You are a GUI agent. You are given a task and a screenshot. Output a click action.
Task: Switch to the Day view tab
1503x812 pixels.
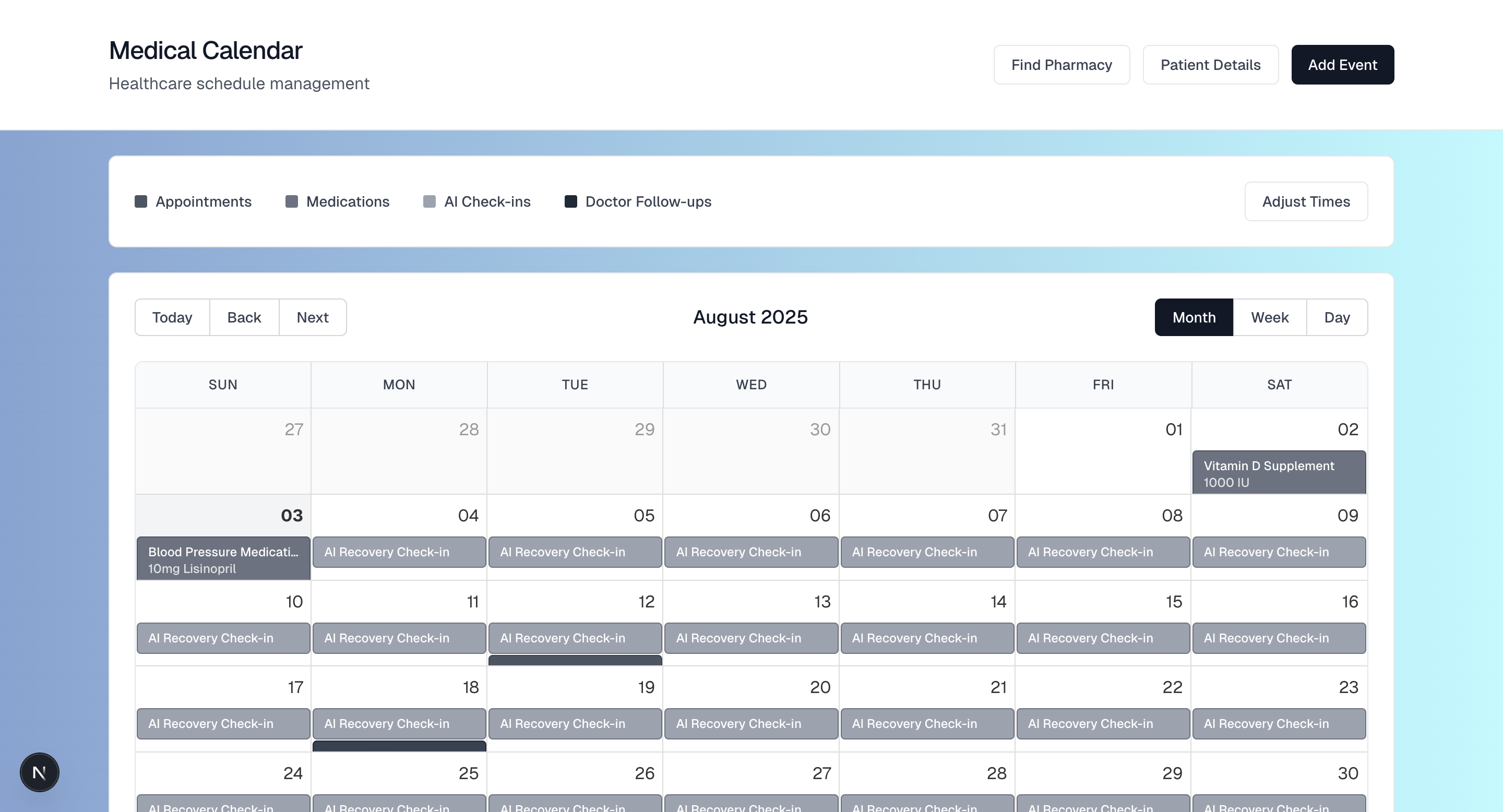coord(1336,317)
